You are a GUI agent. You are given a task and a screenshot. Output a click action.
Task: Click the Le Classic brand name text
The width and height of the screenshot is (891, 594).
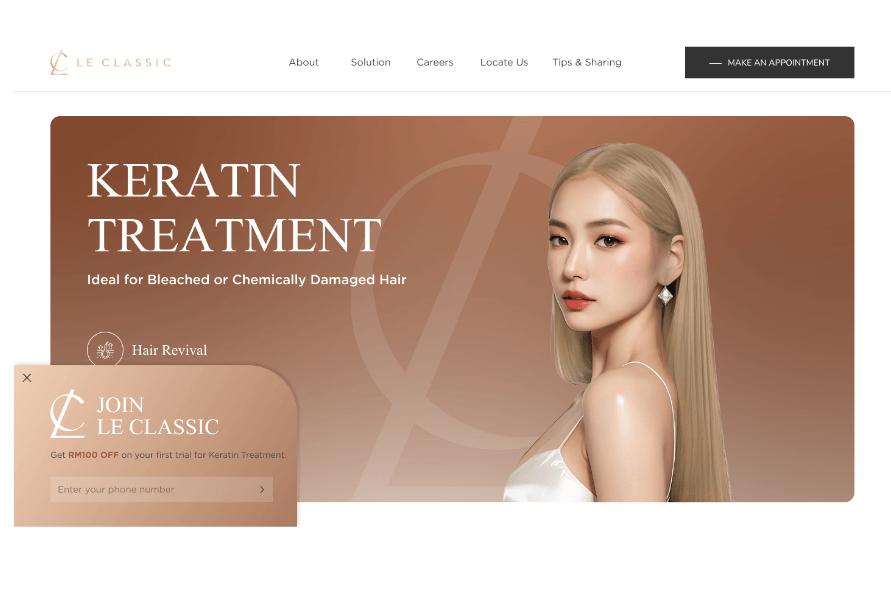124,62
